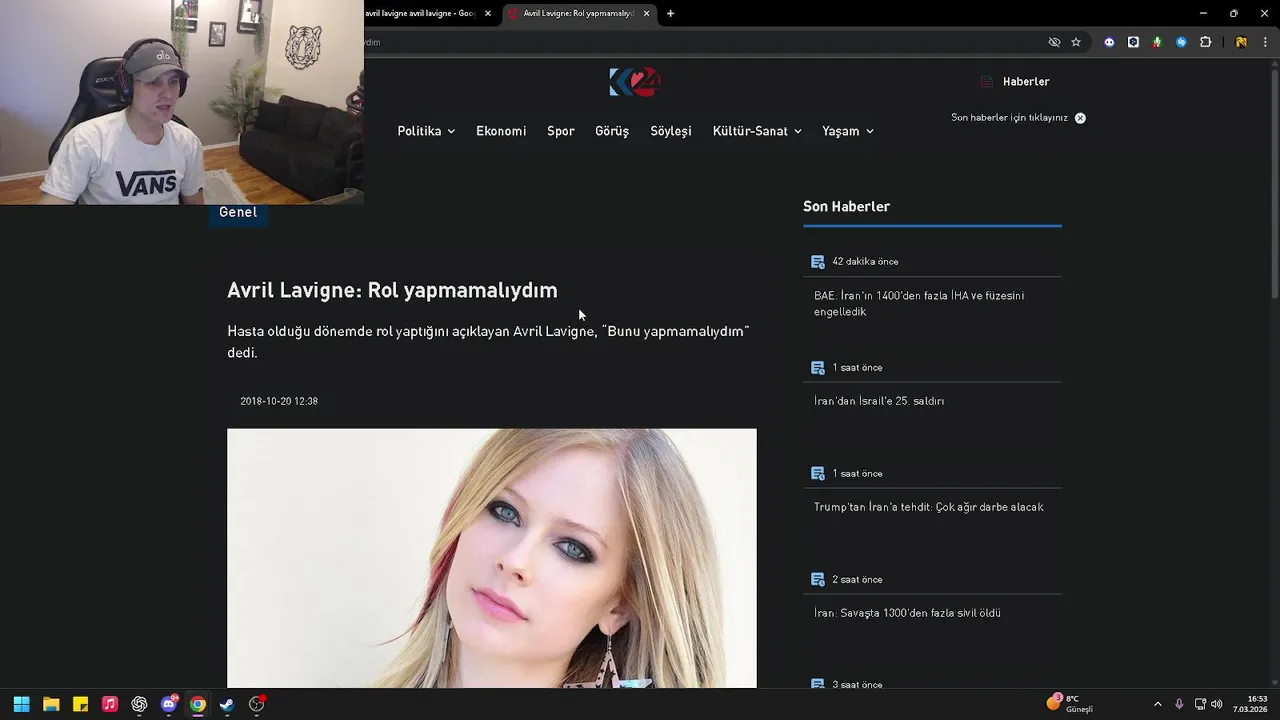Open the network status tray icon
Viewport: 1280px width, 720px height.
click(x=1200, y=704)
